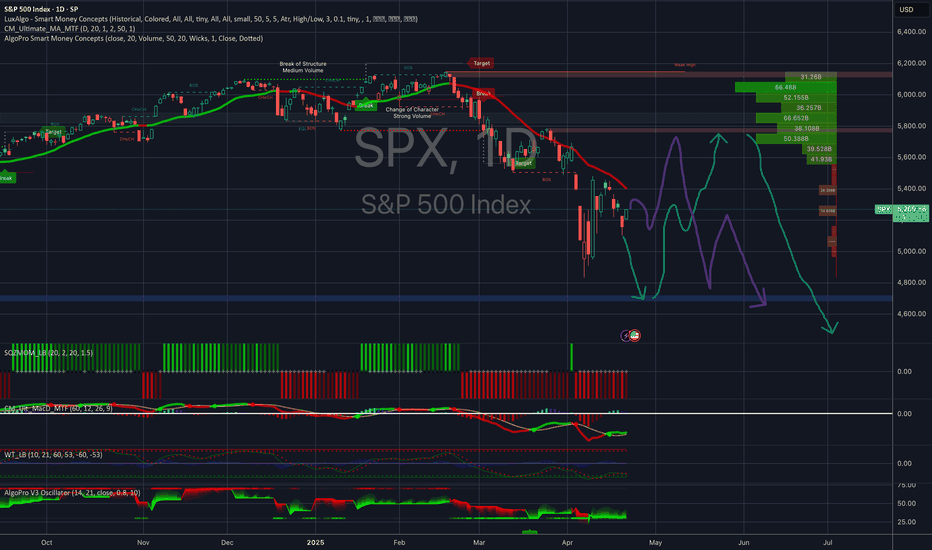Click the 6,400.00 price axis label
Screen dimensions: 932x550
click(x=911, y=32)
